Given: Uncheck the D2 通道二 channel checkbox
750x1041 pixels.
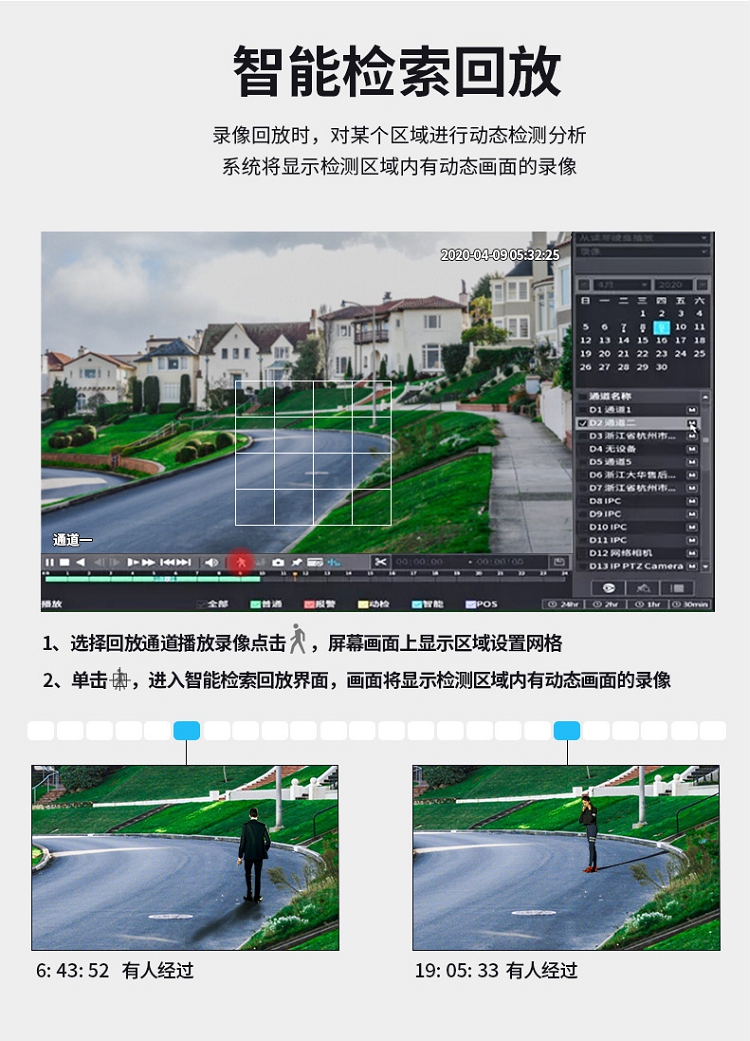Looking at the screenshot, I should coord(582,424).
